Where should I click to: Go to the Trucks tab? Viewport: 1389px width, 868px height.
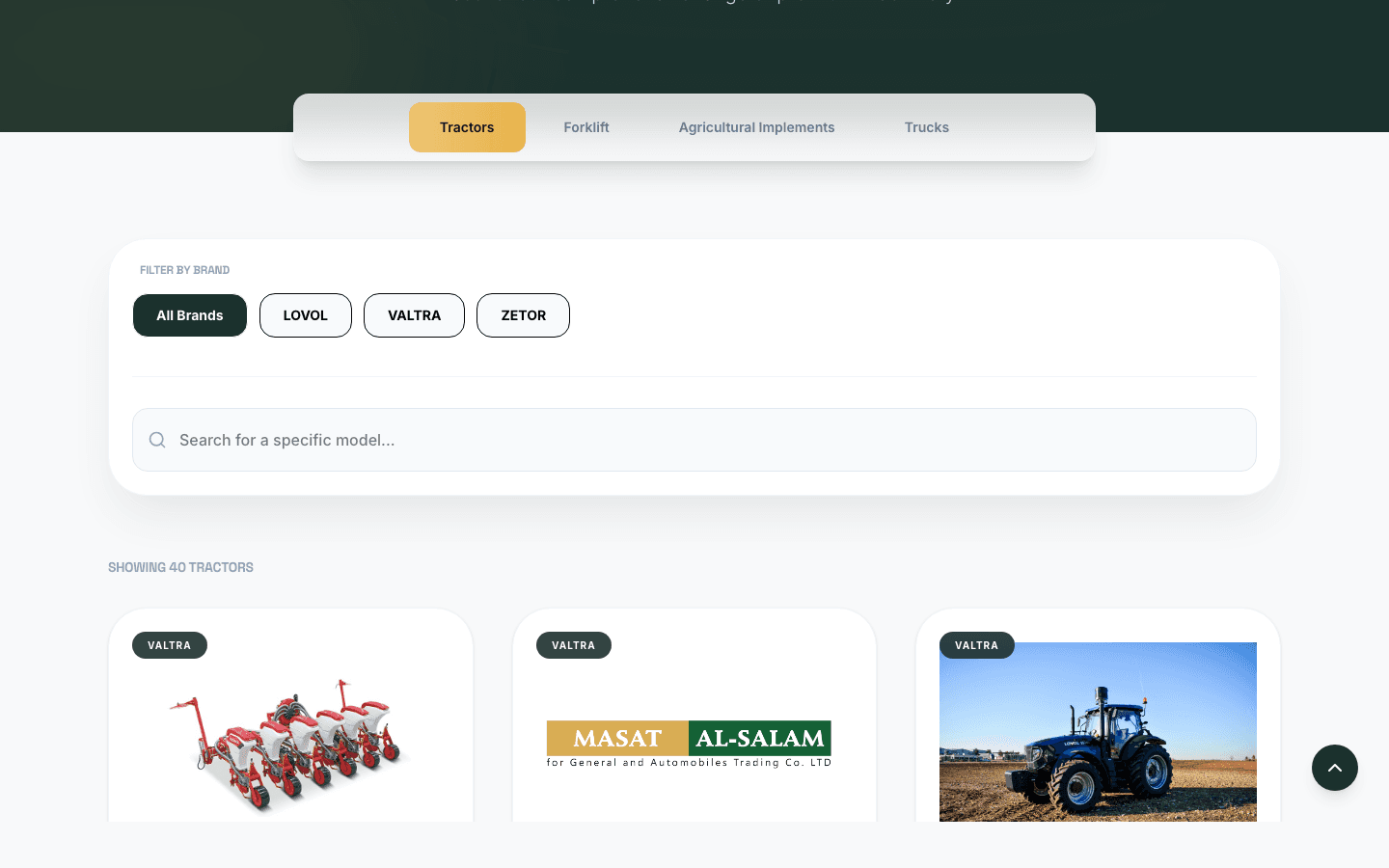pyautogui.click(x=927, y=127)
